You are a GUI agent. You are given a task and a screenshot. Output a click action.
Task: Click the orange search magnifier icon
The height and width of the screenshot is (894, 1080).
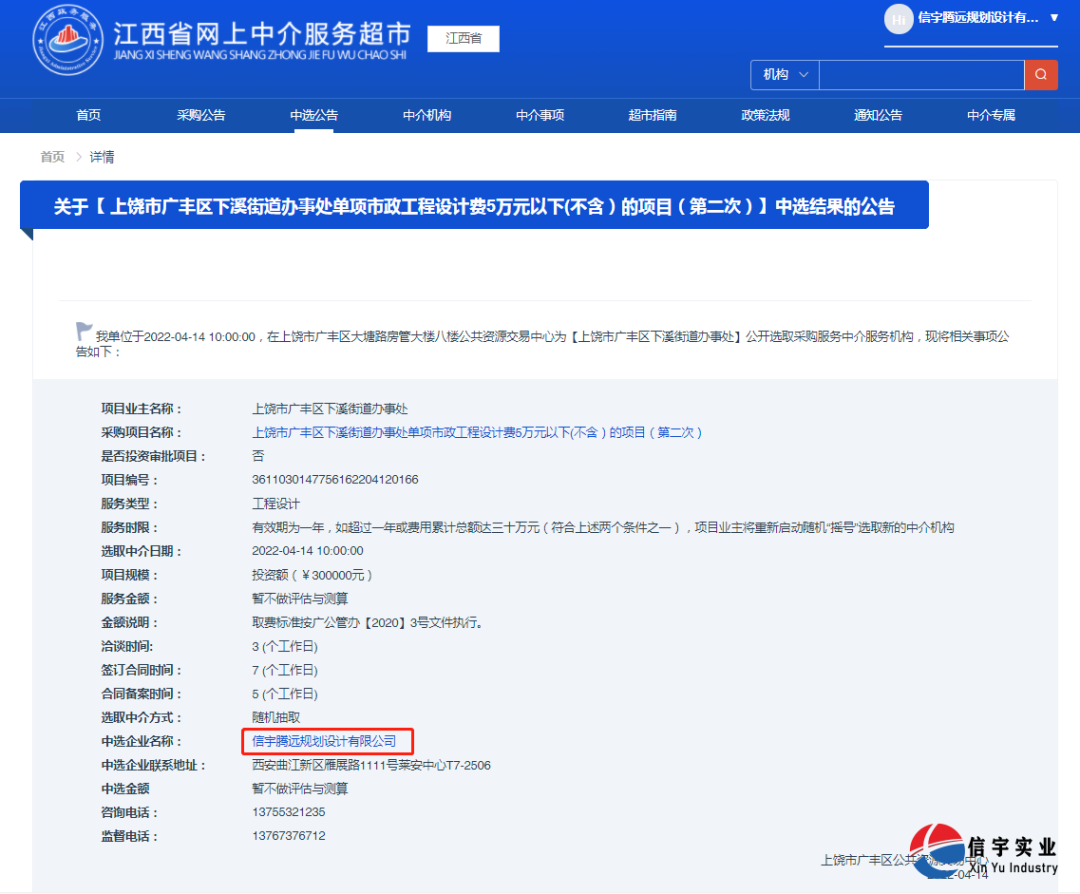pyautogui.click(x=1041, y=74)
